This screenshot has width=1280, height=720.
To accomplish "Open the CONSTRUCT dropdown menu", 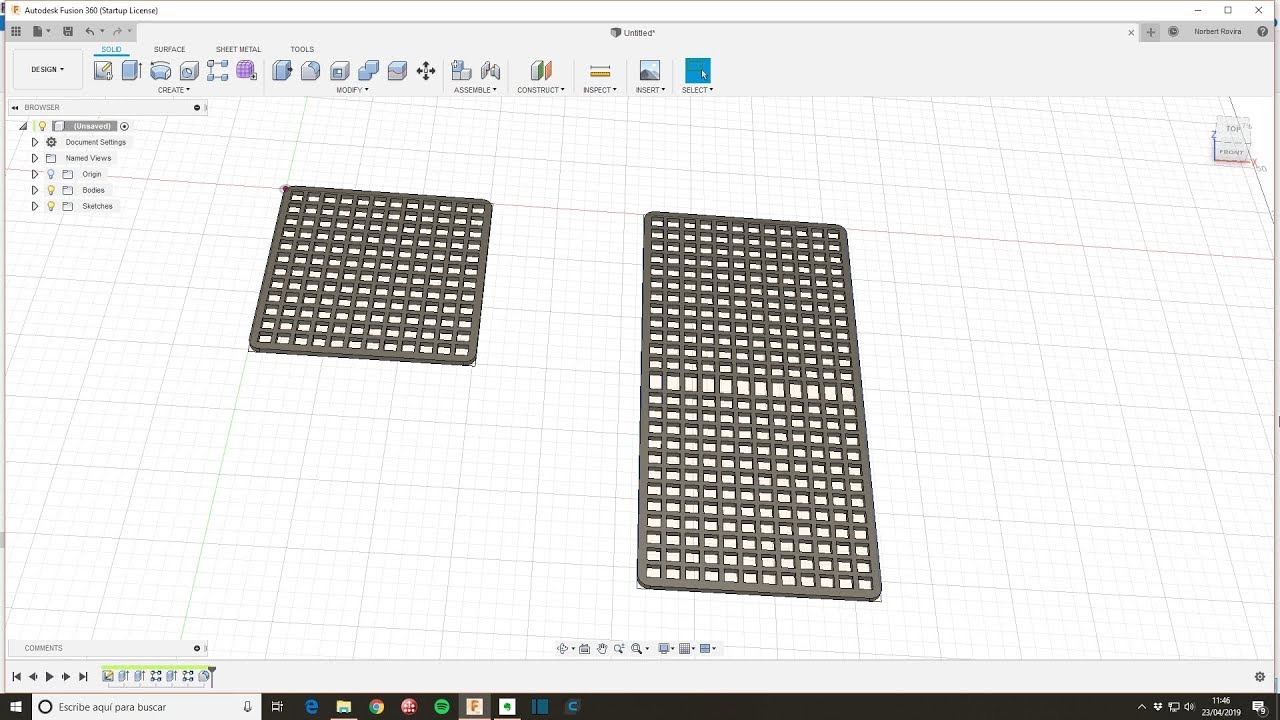I will (541, 90).
